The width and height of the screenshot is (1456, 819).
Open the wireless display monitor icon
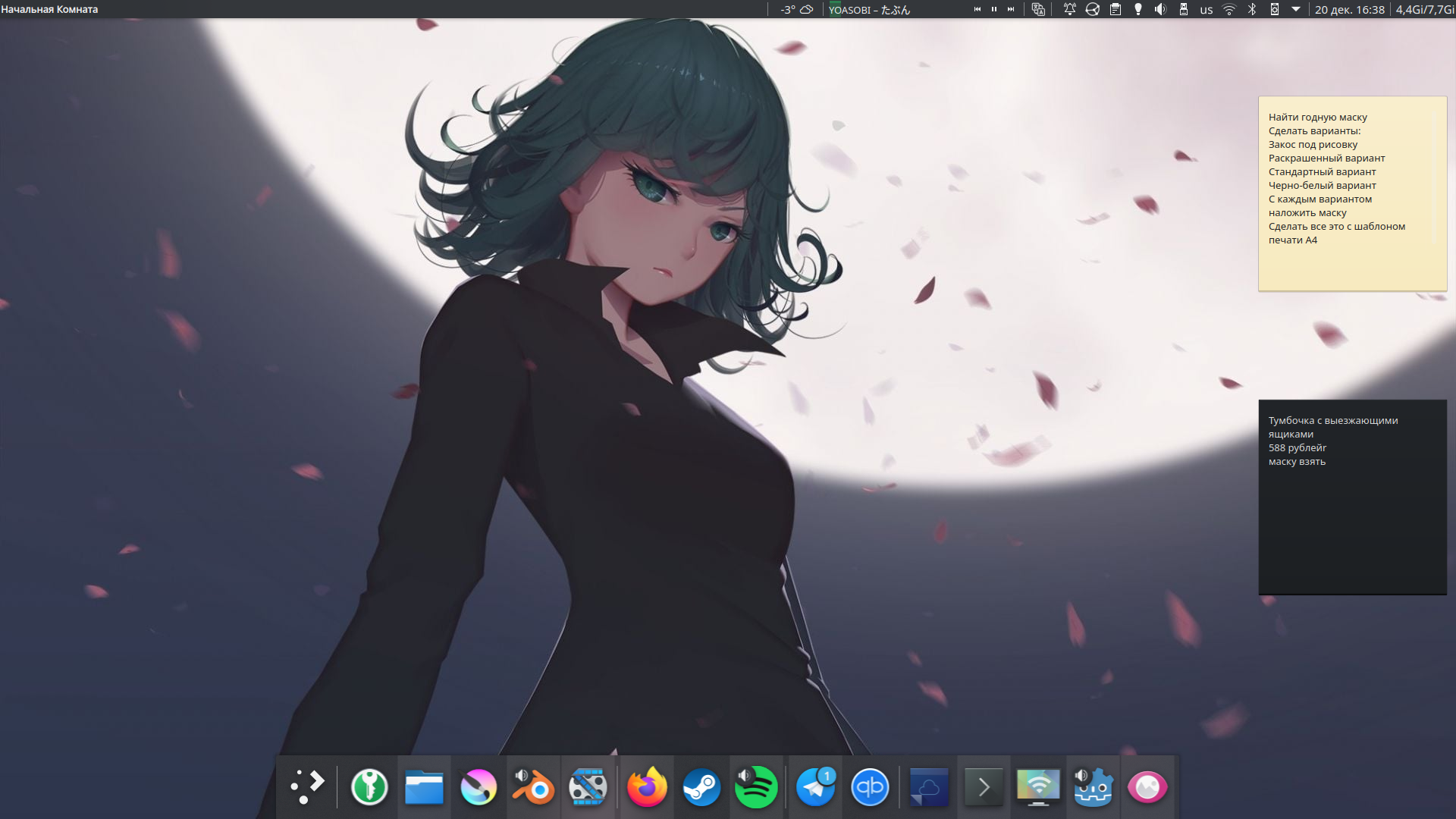1038,787
